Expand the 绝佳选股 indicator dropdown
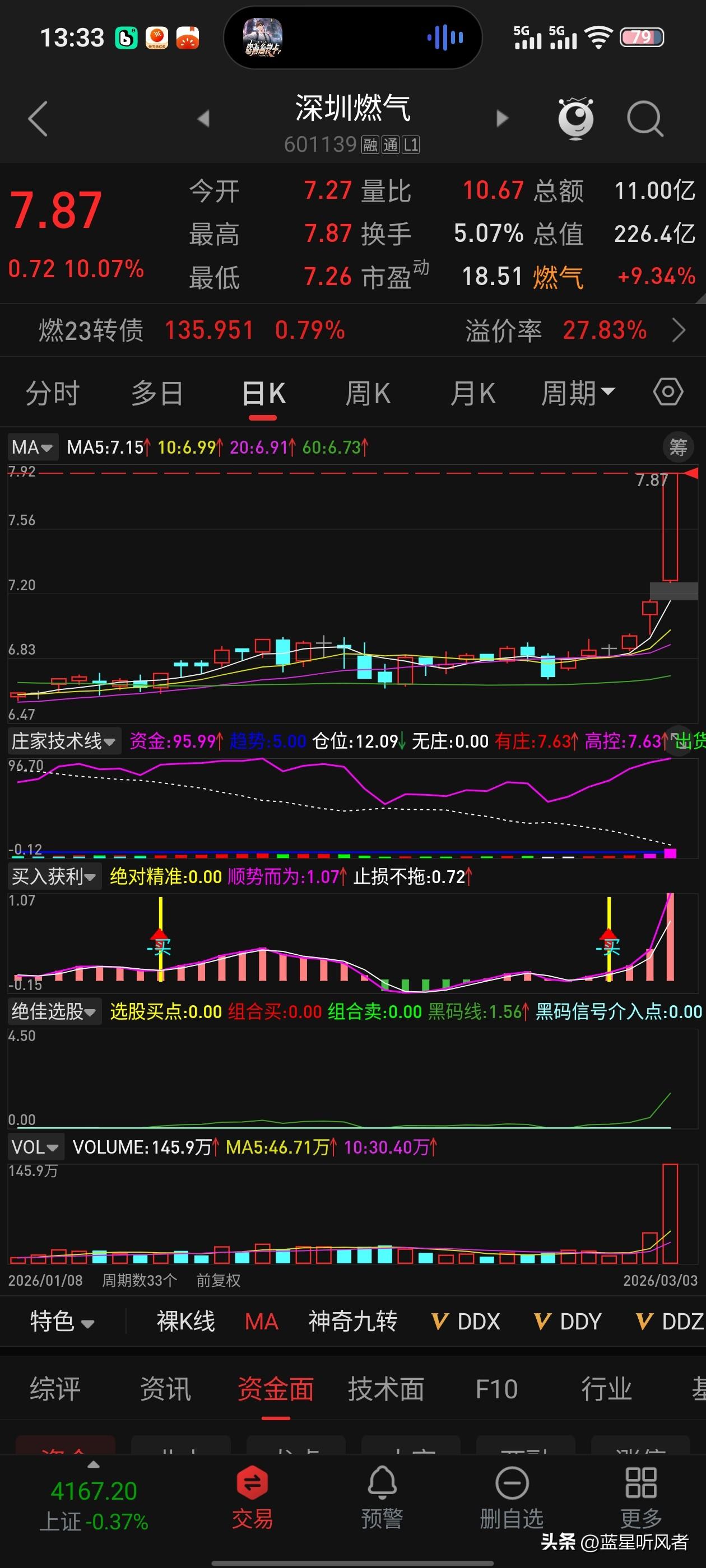The image size is (706, 1568). coord(54,1012)
